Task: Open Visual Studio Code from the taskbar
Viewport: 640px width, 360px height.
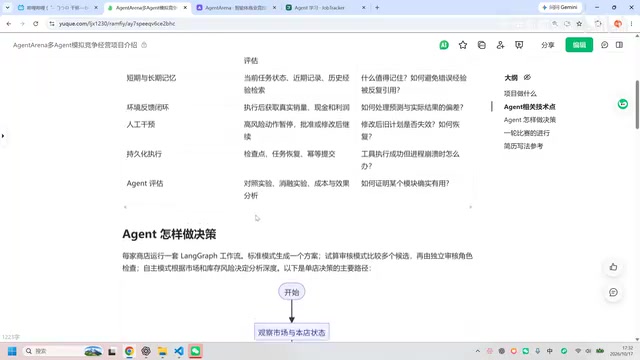Action: [179, 351]
